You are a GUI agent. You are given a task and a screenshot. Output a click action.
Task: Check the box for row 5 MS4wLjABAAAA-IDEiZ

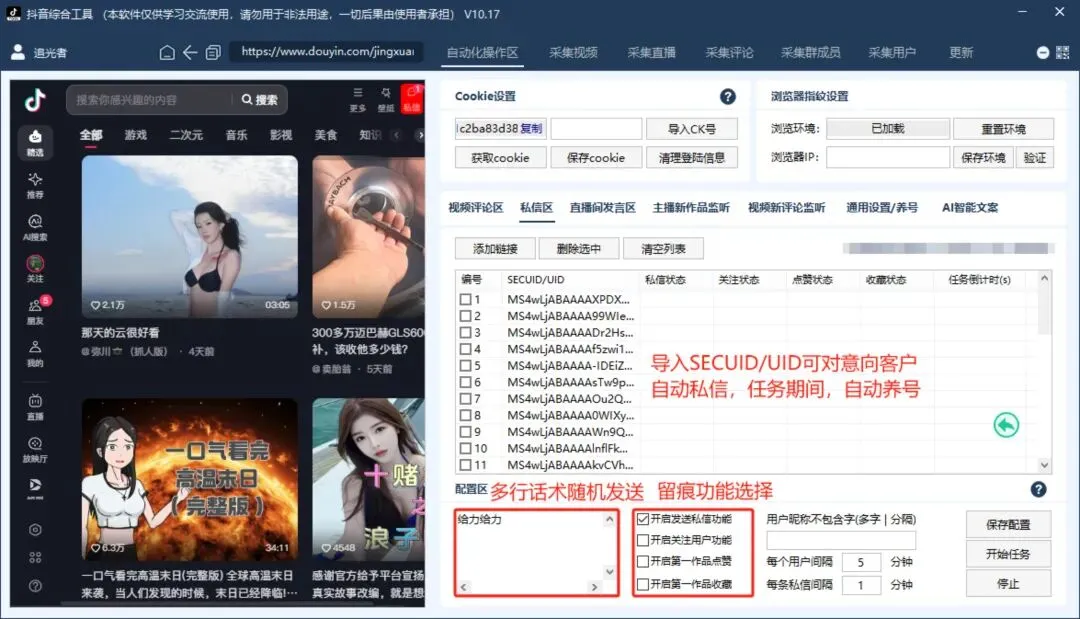tap(466, 366)
